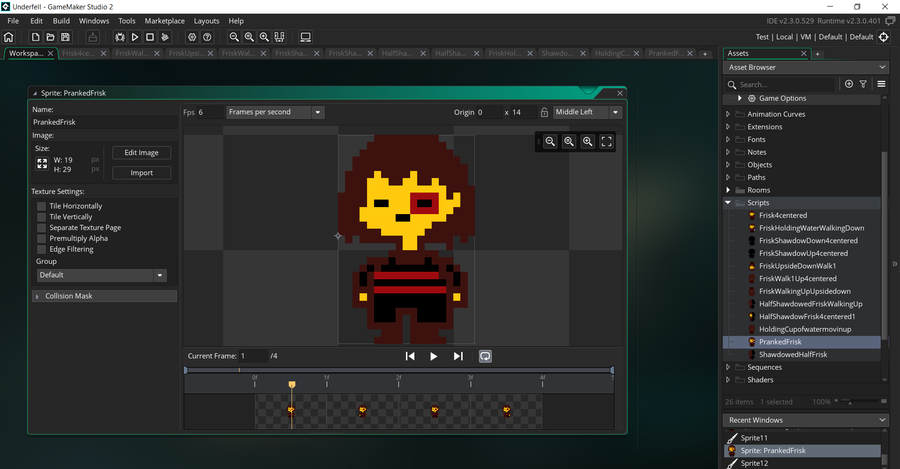900x469 pixels.
Task: Click the yellow playhead marker on timeline
Action: (x=292, y=384)
